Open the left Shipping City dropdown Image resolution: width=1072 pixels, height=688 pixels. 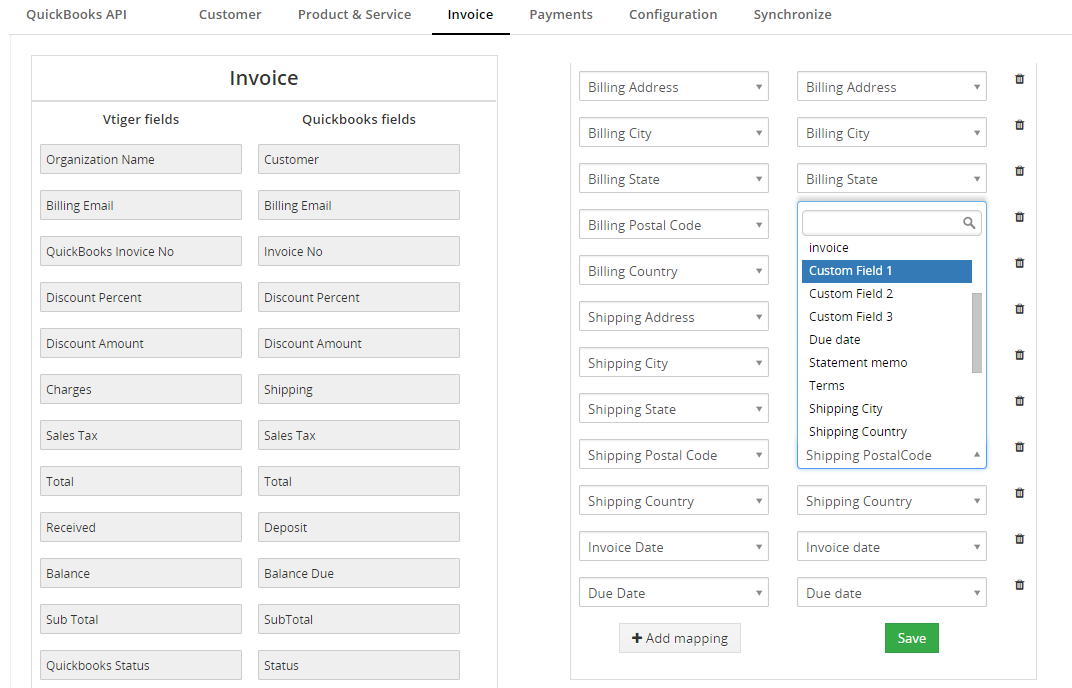(x=673, y=362)
